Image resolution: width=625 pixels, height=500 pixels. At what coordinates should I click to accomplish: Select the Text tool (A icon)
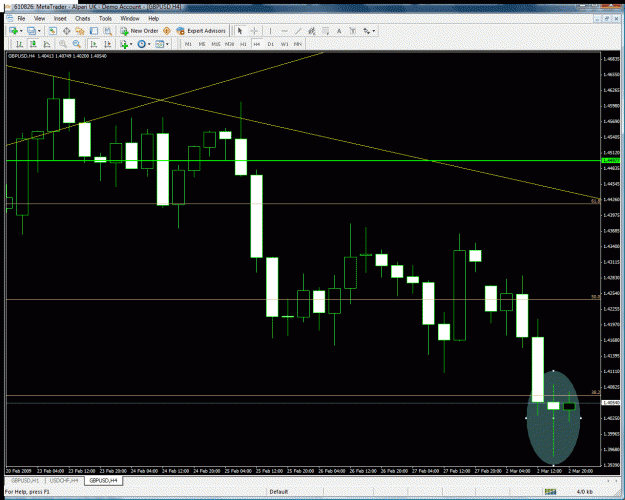coord(339,31)
